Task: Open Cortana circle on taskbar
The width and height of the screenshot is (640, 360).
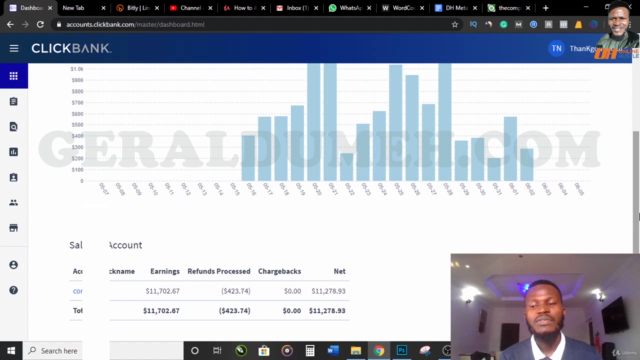Action: pos(195,351)
